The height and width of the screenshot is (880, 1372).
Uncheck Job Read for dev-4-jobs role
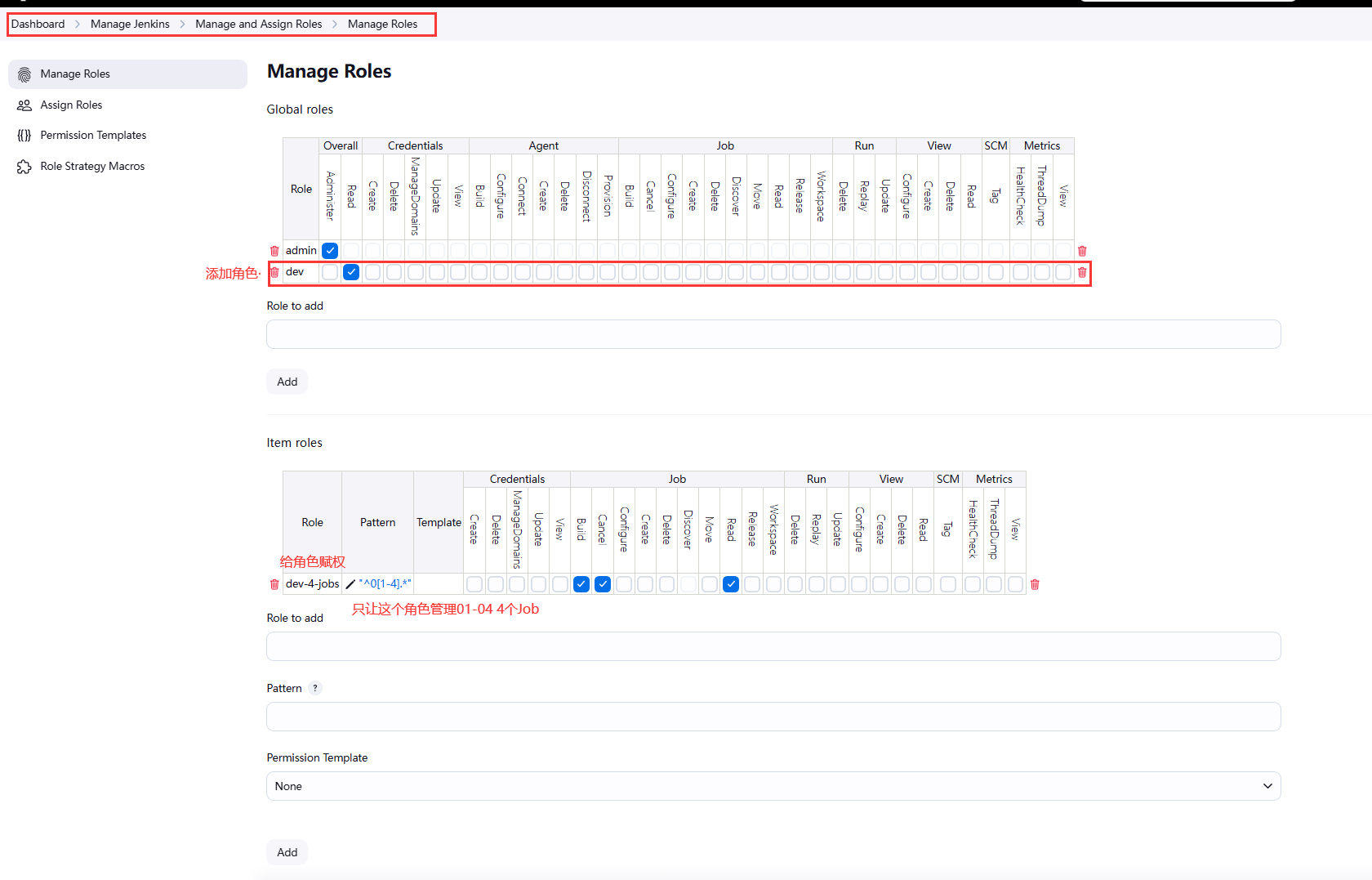[x=731, y=584]
